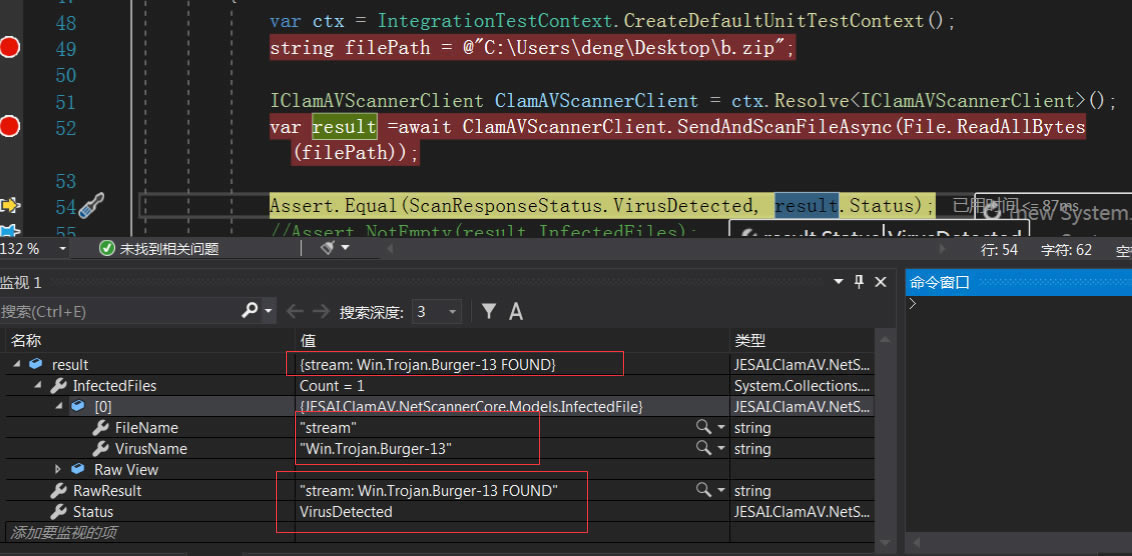
Task: Click the wrench icon beside Status
Action: [58, 511]
